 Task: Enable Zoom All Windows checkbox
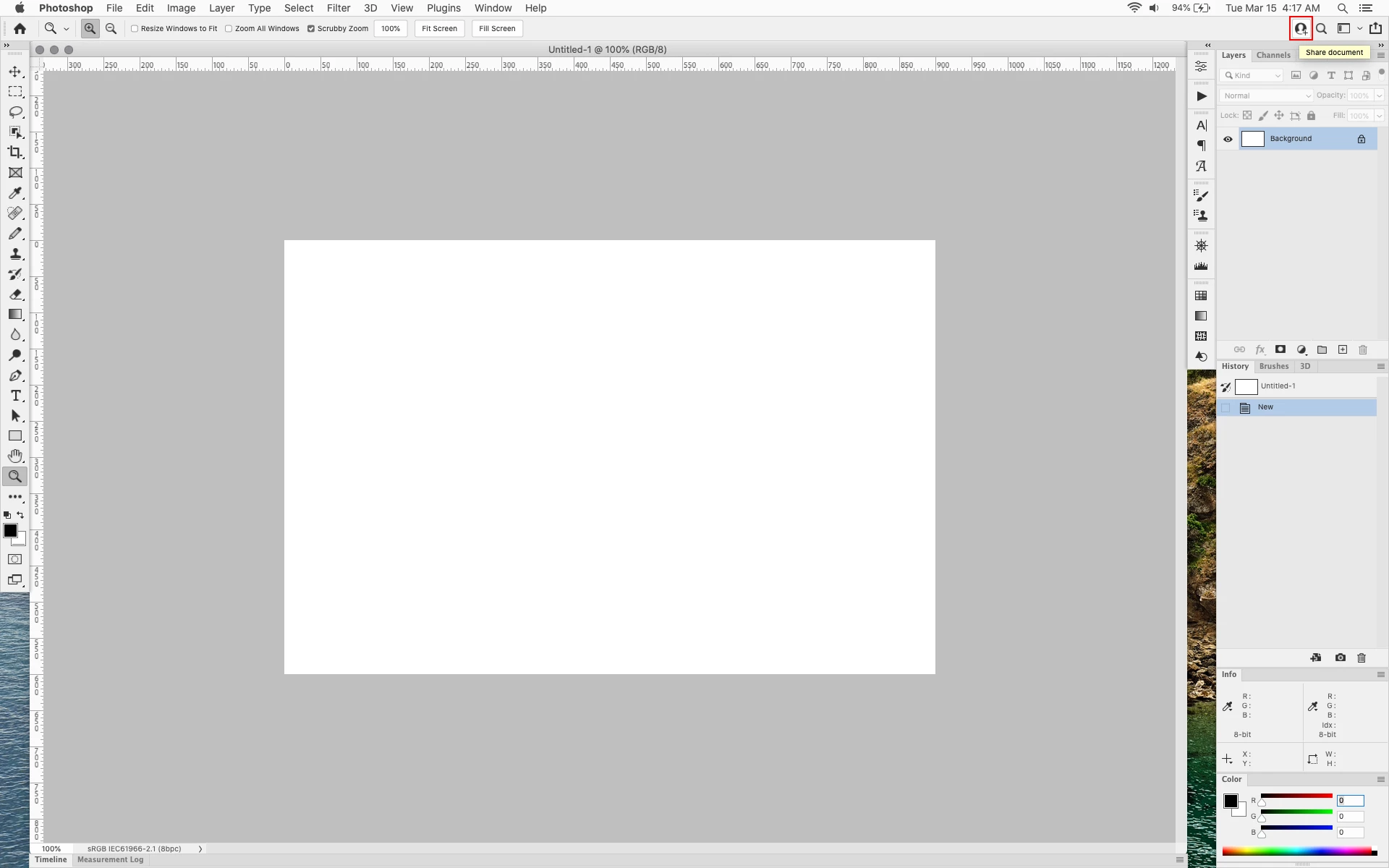(x=229, y=29)
